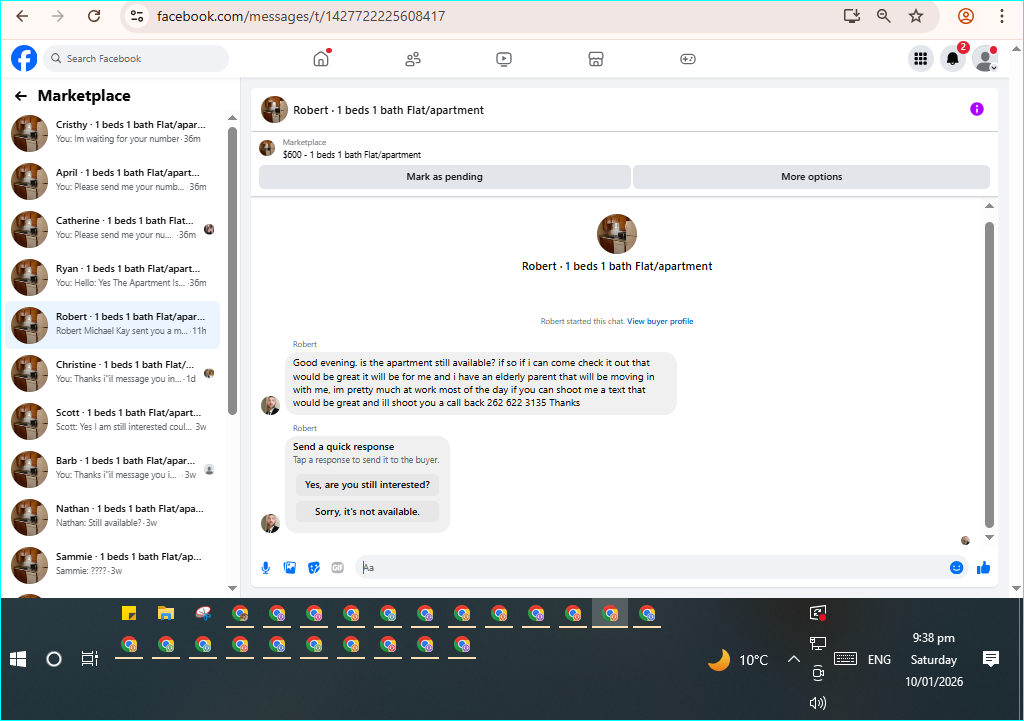
Task: Bookmark this page star icon
Action: [916, 16]
